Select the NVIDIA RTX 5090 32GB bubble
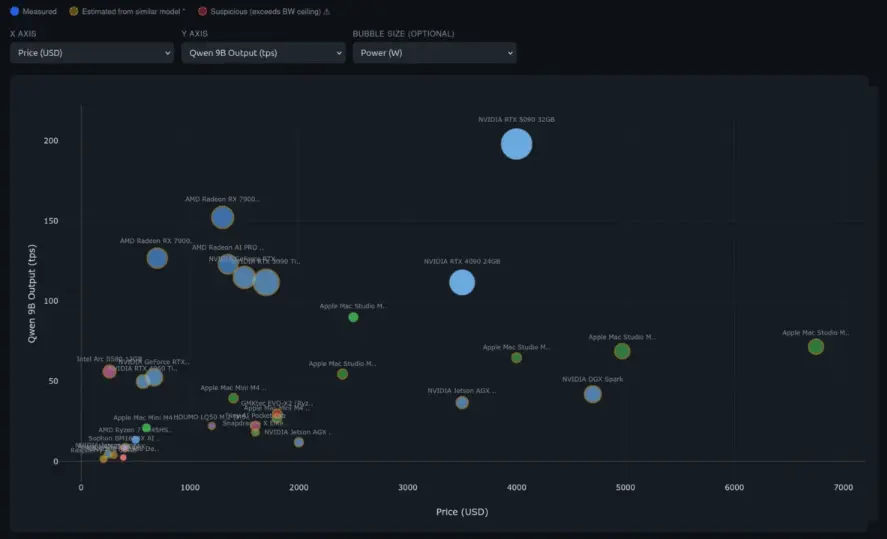 point(516,144)
